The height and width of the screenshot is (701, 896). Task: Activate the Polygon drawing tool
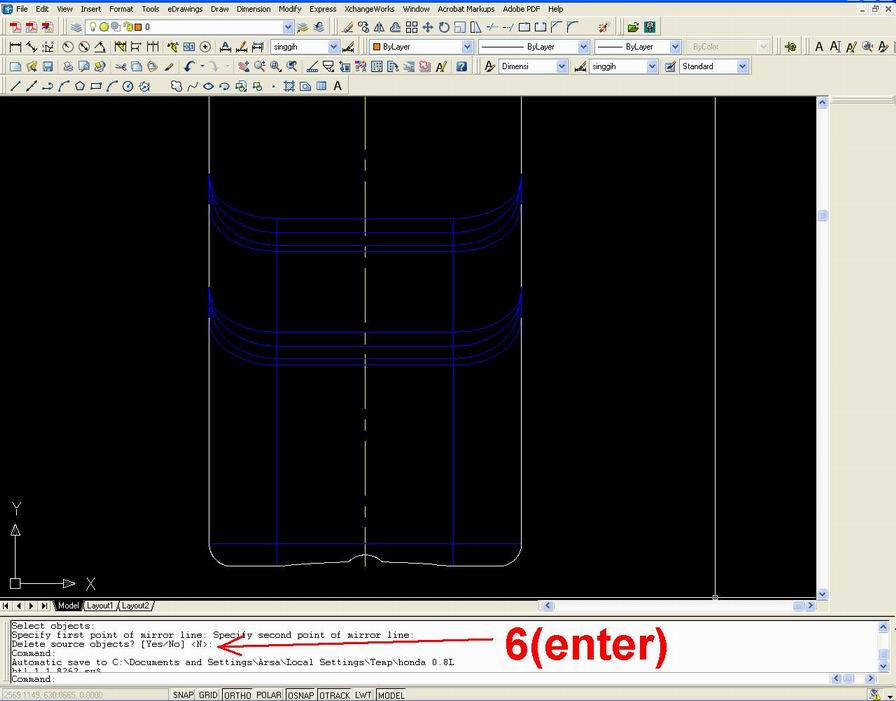(80, 86)
